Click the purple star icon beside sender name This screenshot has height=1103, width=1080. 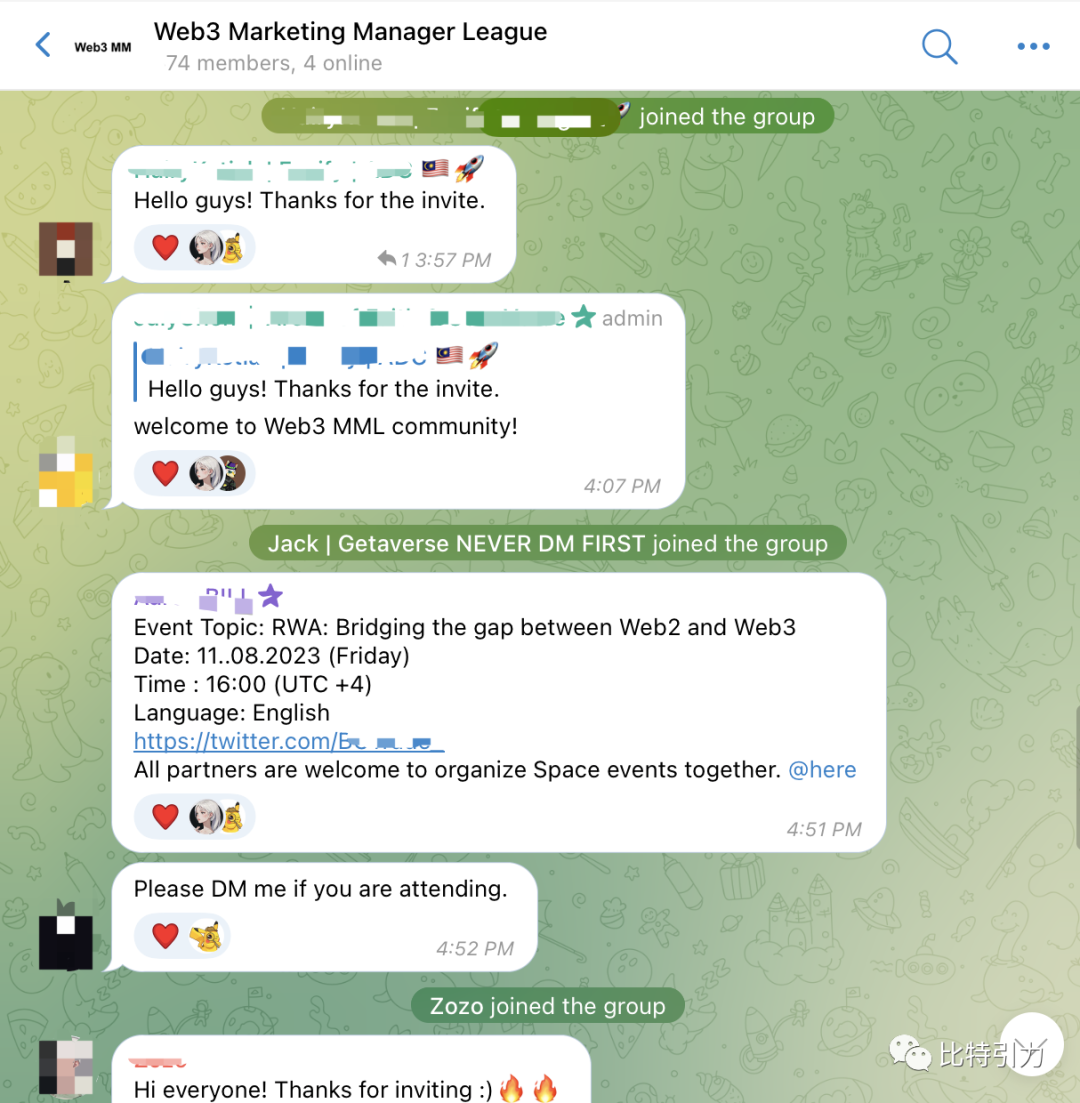pos(270,597)
